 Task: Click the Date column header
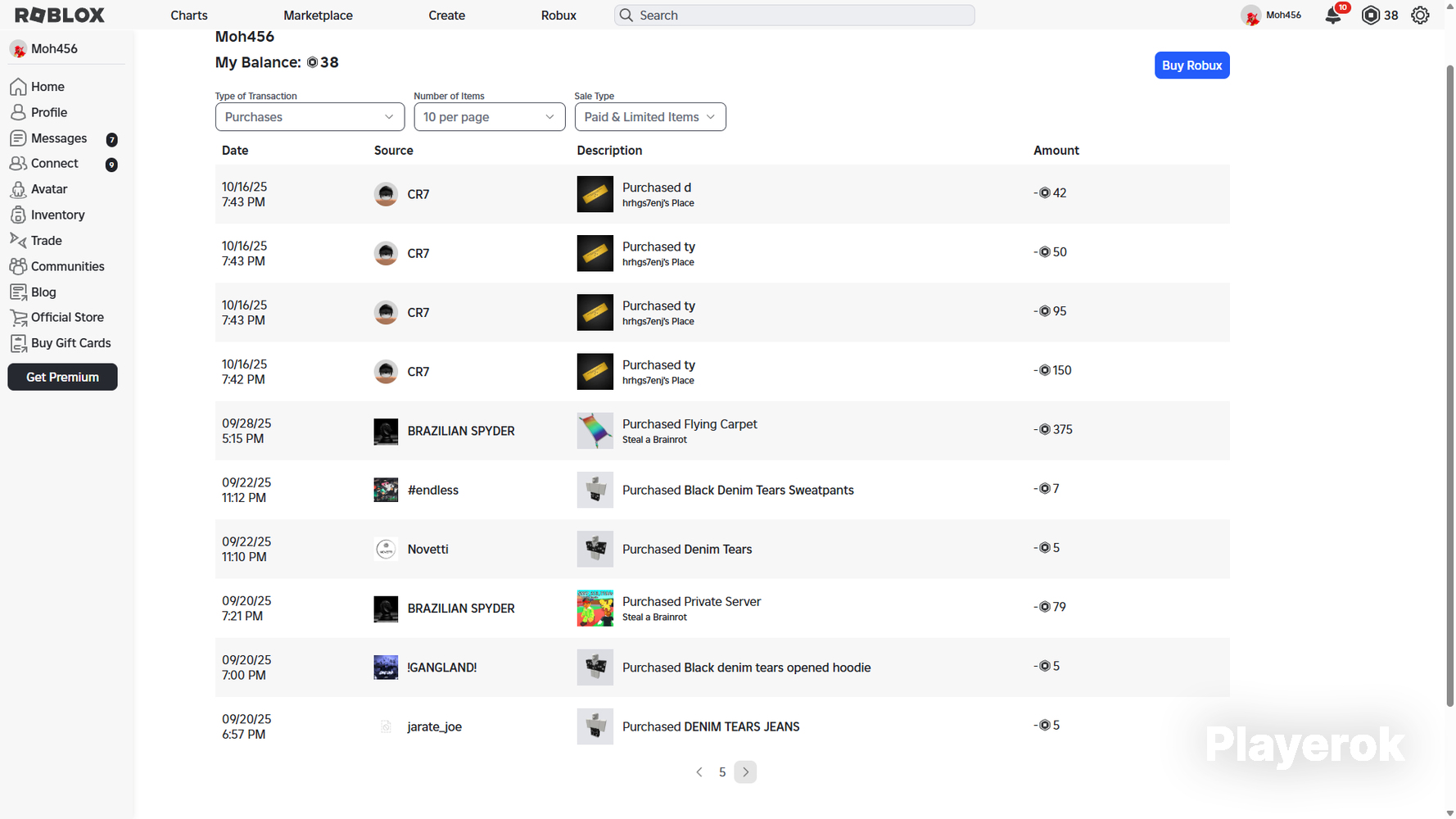235,151
